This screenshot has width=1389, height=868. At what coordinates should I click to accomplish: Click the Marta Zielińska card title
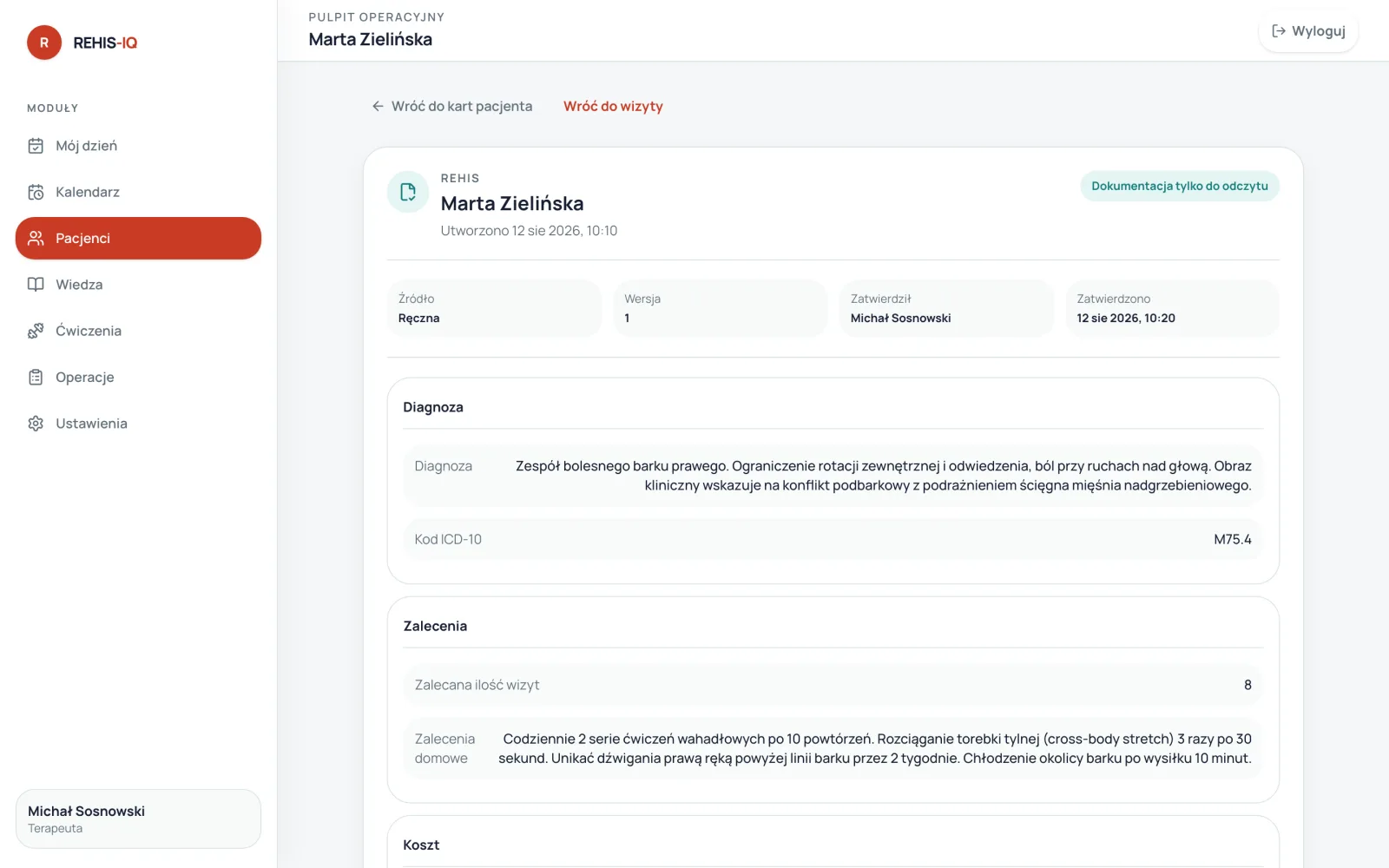[x=512, y=203]
